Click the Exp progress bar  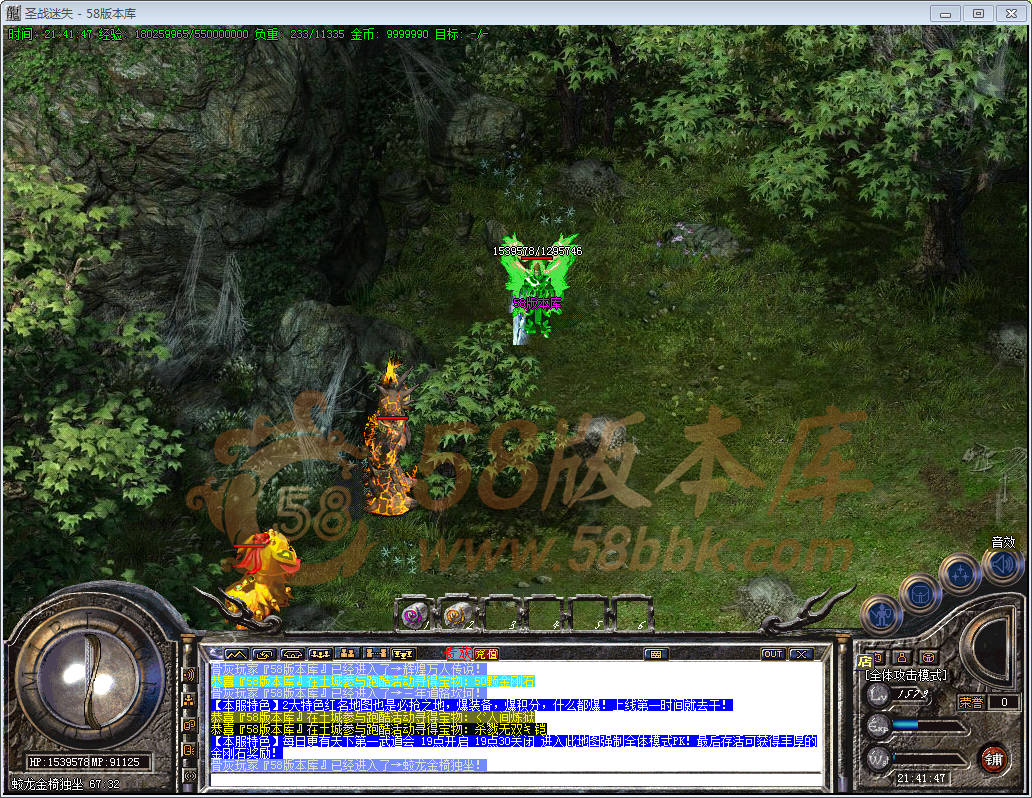[x=929, y=725]
